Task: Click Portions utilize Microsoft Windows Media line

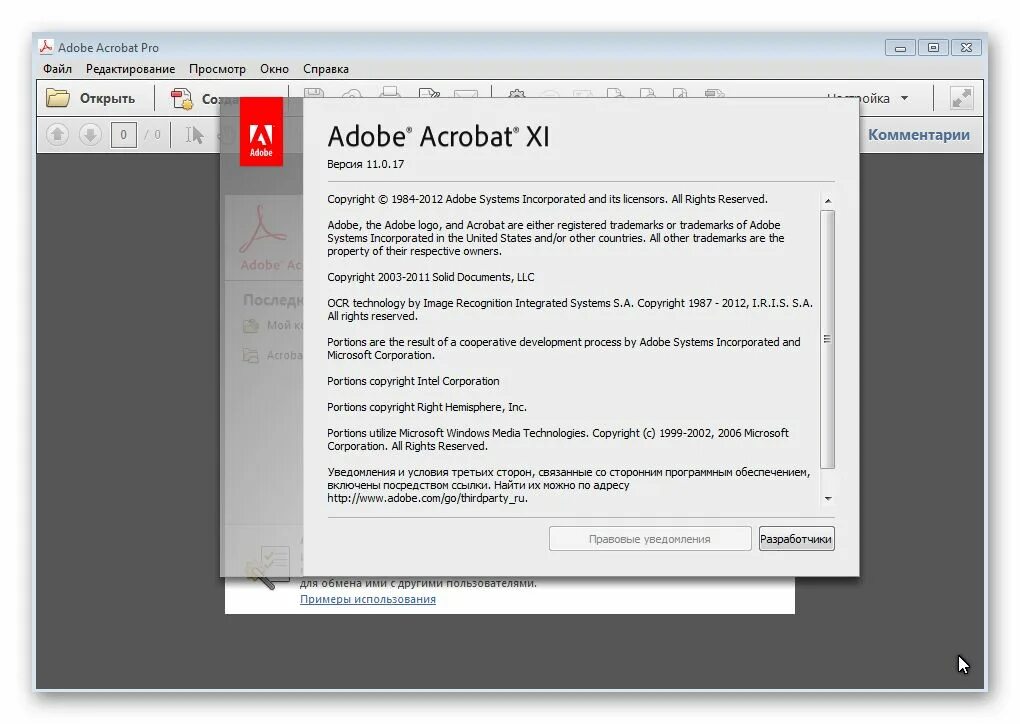Action: [557, 440]
